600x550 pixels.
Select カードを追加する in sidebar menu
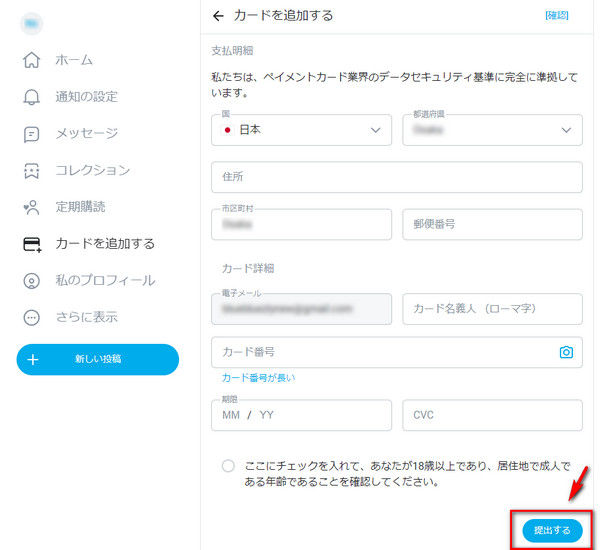tap(105, 243)
